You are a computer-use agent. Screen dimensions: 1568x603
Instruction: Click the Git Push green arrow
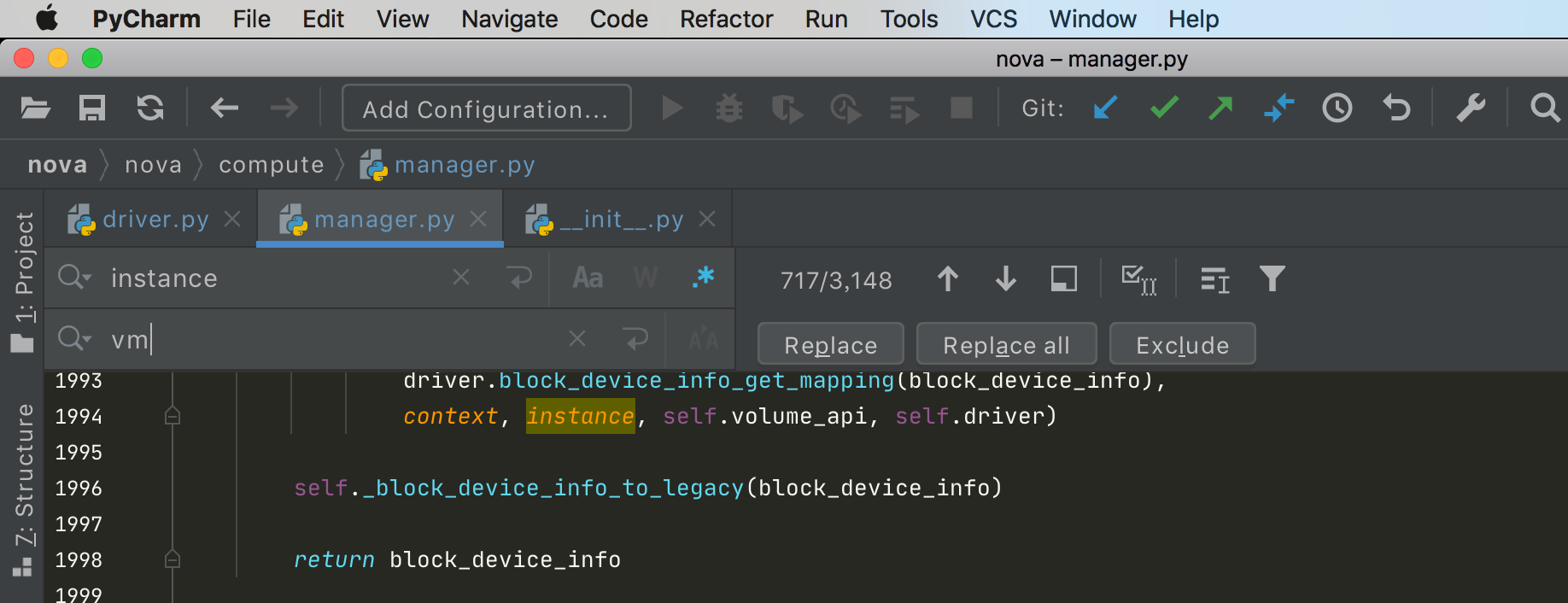1221,108
